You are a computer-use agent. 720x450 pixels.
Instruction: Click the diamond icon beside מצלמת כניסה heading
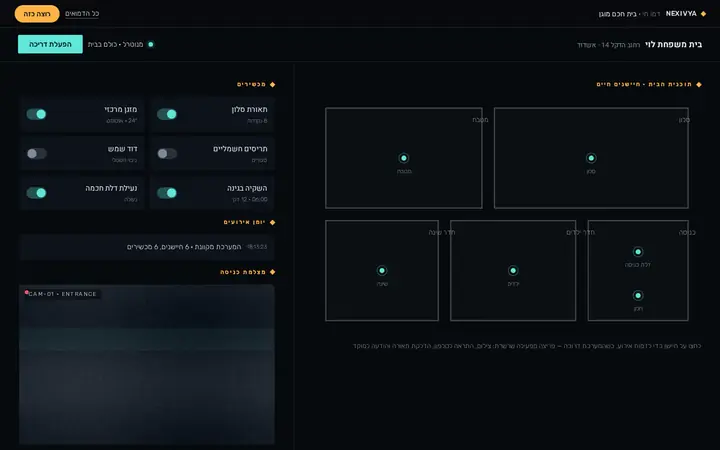point(272,272)
